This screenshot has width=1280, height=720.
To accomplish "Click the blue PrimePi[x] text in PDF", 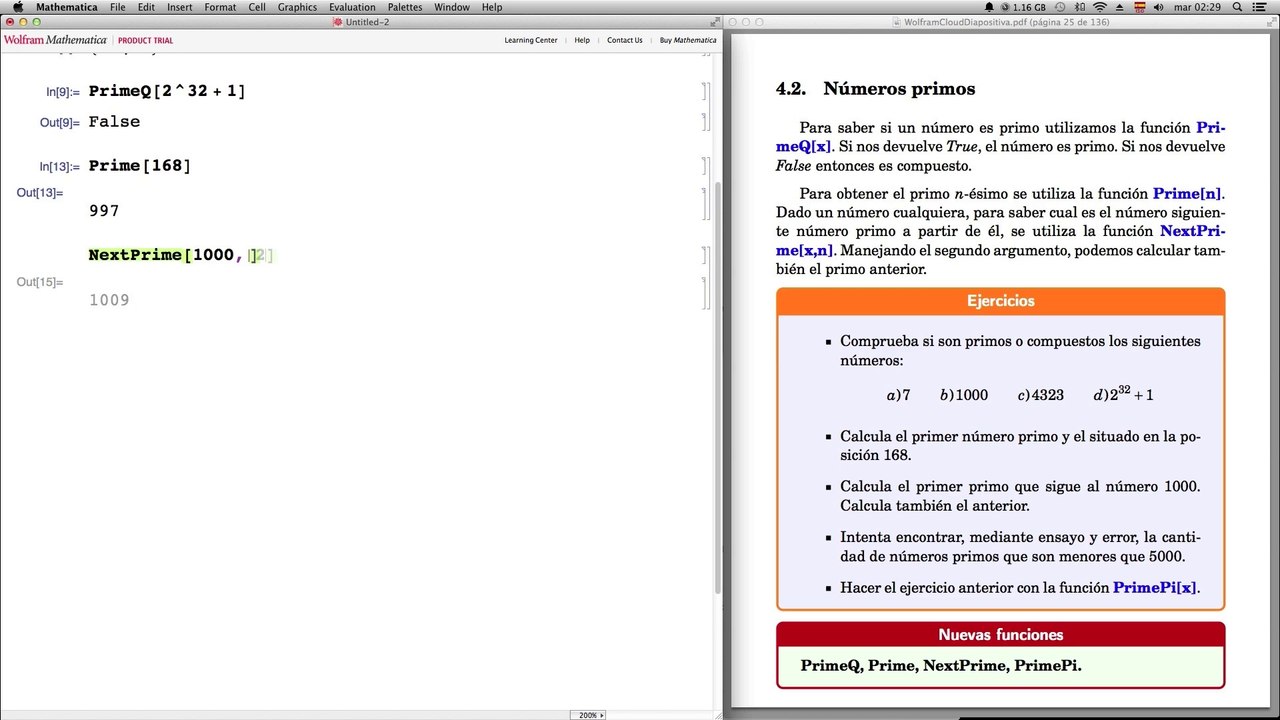I will point(1154,588).
